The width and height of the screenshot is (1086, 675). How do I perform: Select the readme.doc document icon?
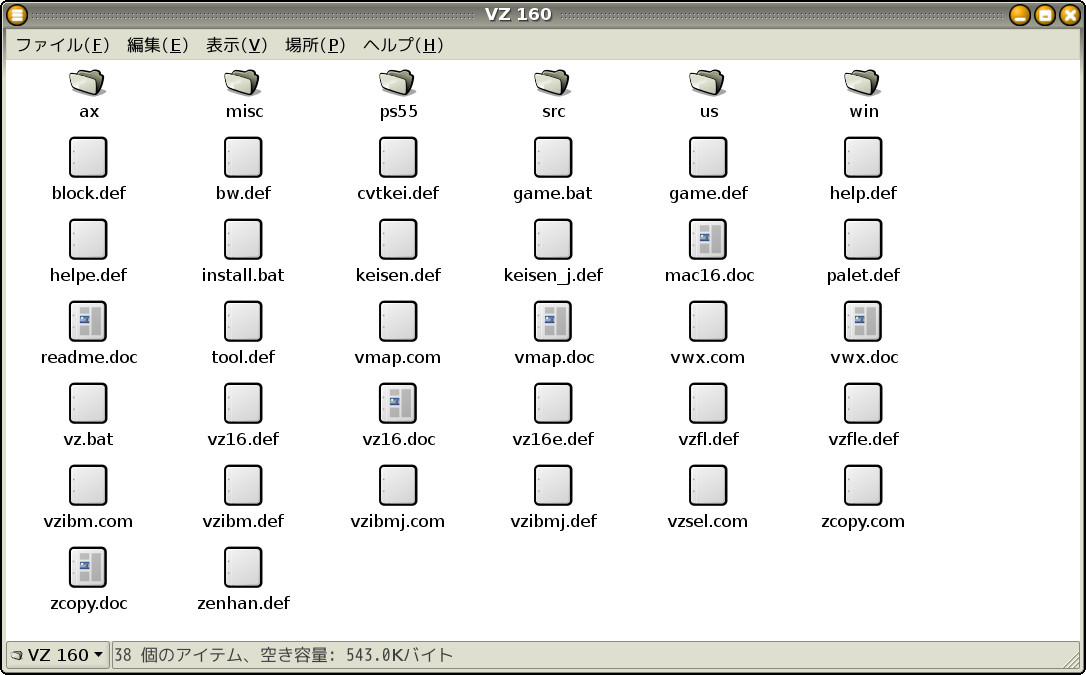88,321
